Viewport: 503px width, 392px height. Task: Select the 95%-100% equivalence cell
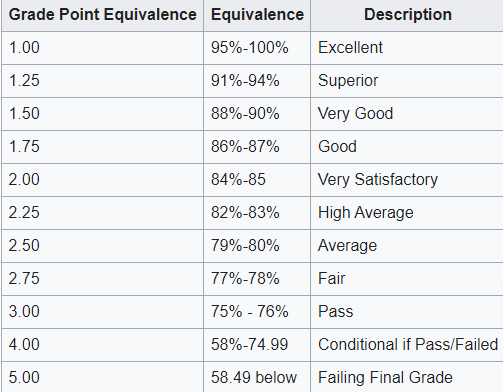tap(257, 48)
